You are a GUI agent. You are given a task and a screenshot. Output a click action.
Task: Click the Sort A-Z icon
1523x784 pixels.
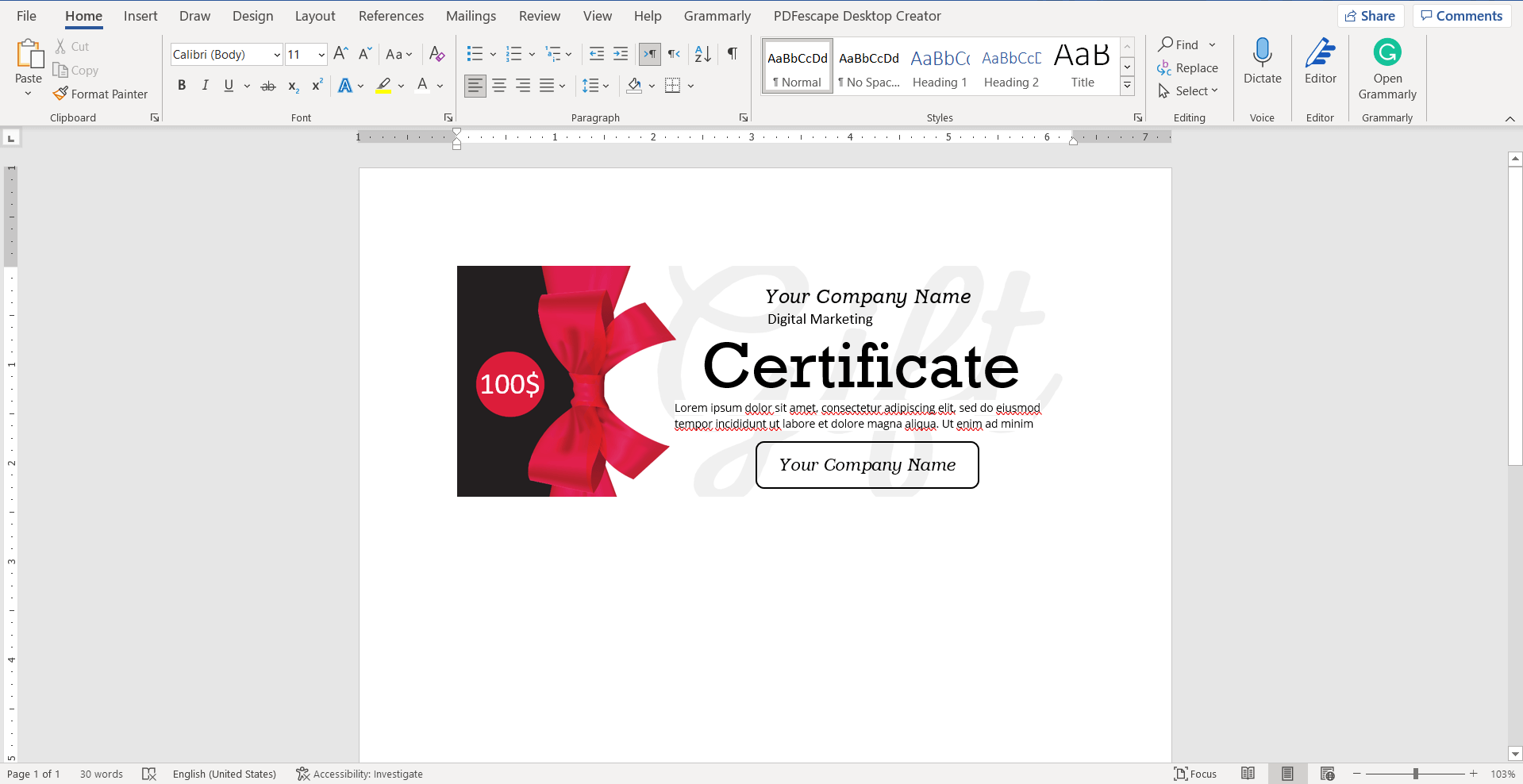(702, 54)
